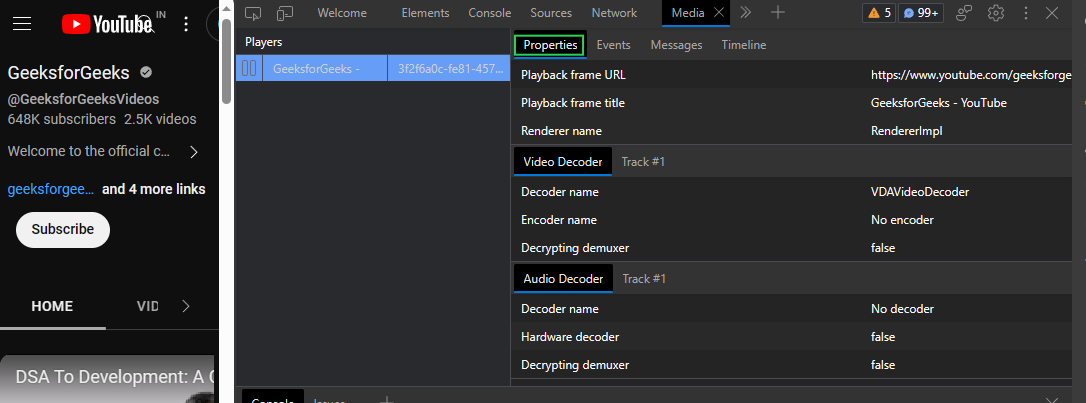
Task: Open DSA To Development video thumbnail
Action: pos(107,379)
